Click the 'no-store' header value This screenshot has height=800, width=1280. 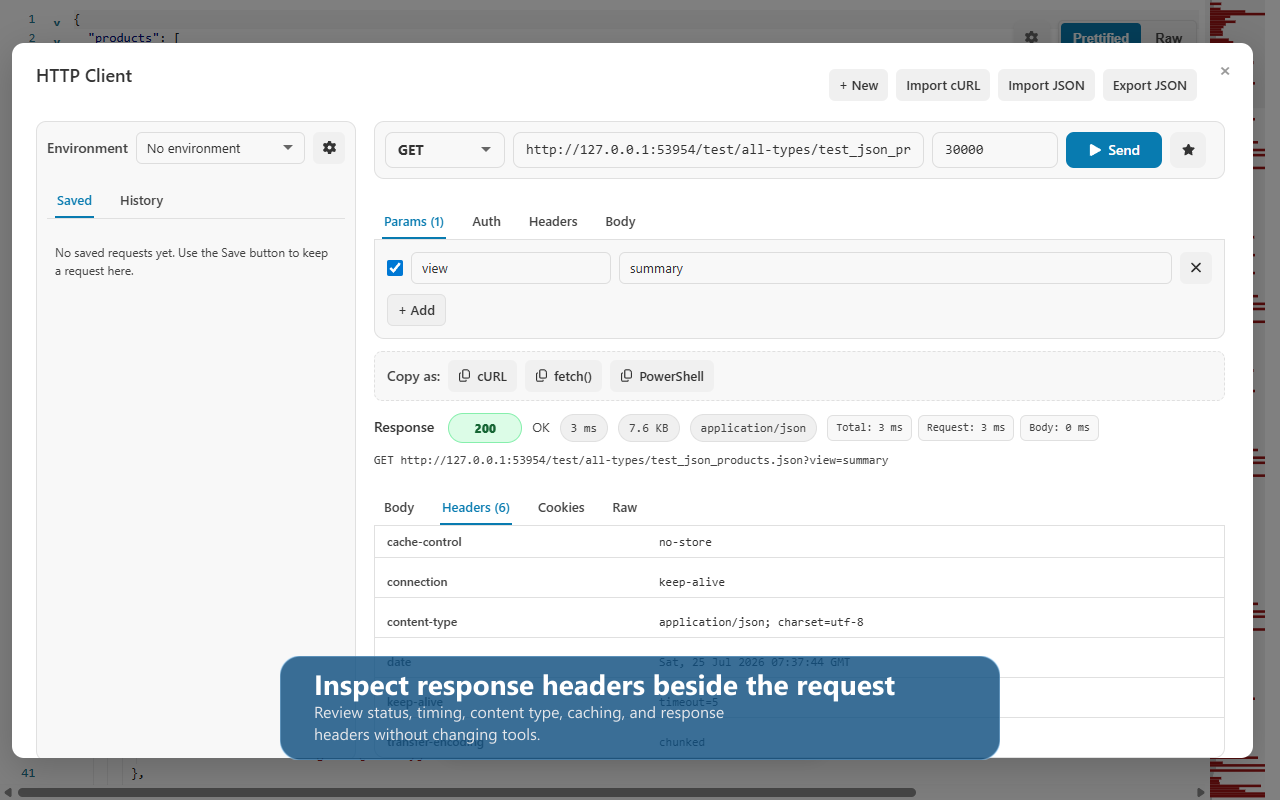coord(685,542)
